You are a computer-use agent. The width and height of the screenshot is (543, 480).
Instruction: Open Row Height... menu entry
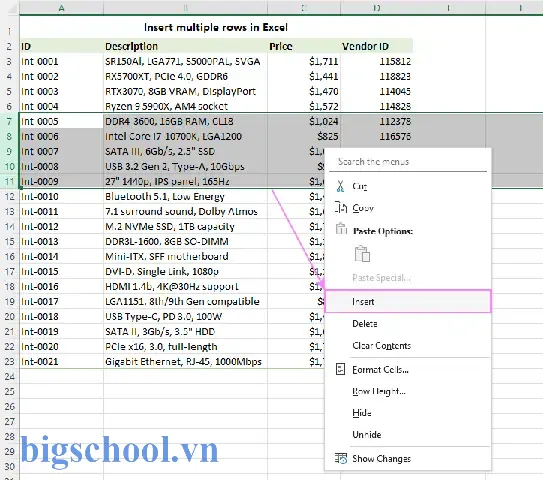pos(408,391)
